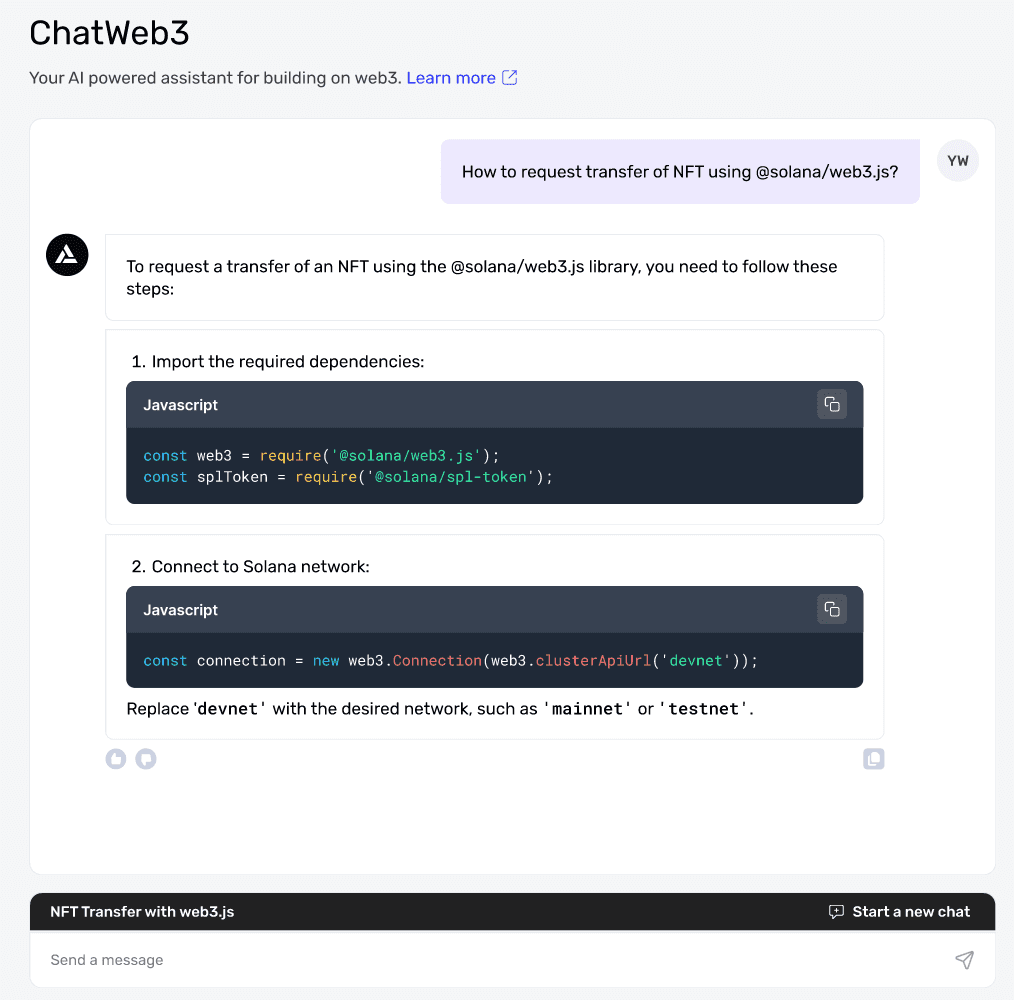Select the NFT Transfer with web3.js chat title
Screen dimensions: 1014x1000
pos(141,911)
